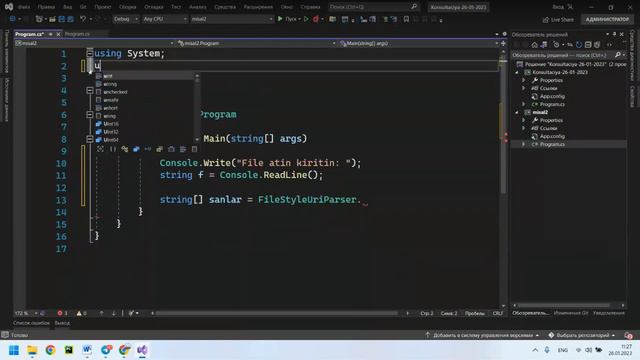Open the Debug configuration dropdown
Image resolution: width=640 pixels, height=360 pixels.
coord(126,19)
